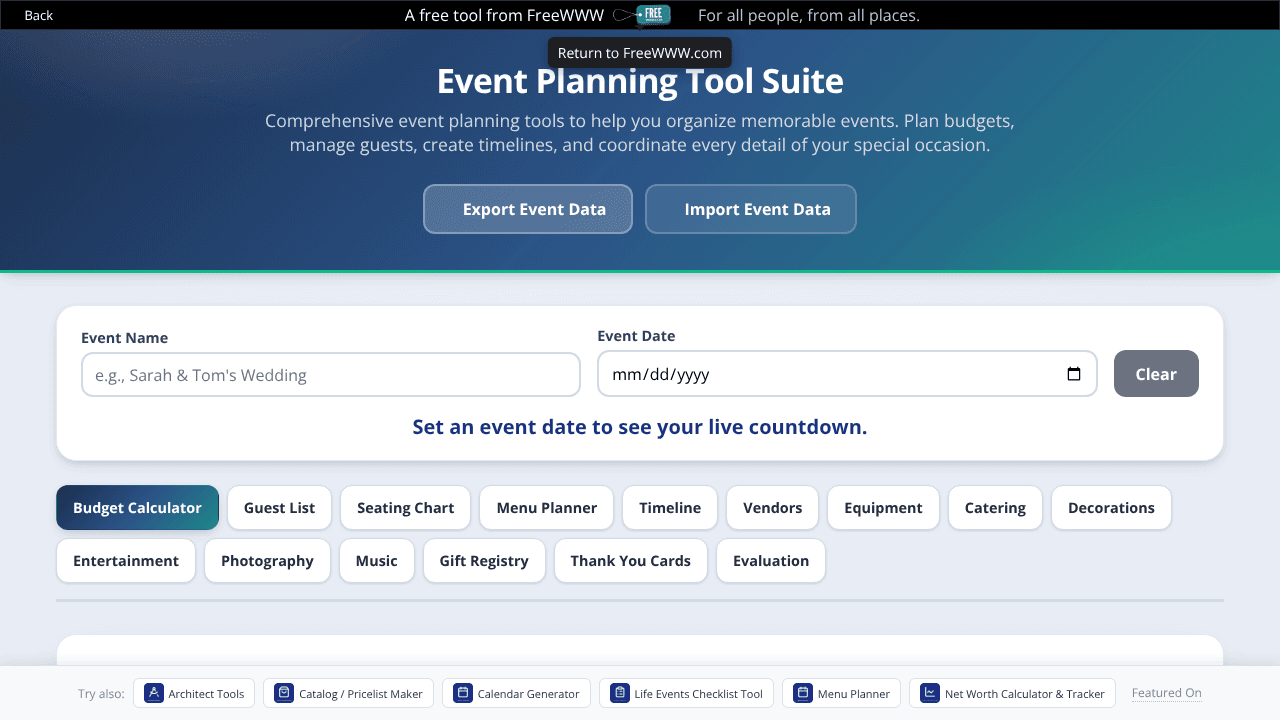Click 'Set an event date' countdown text
1280x720 pixels.
[640, 427]
